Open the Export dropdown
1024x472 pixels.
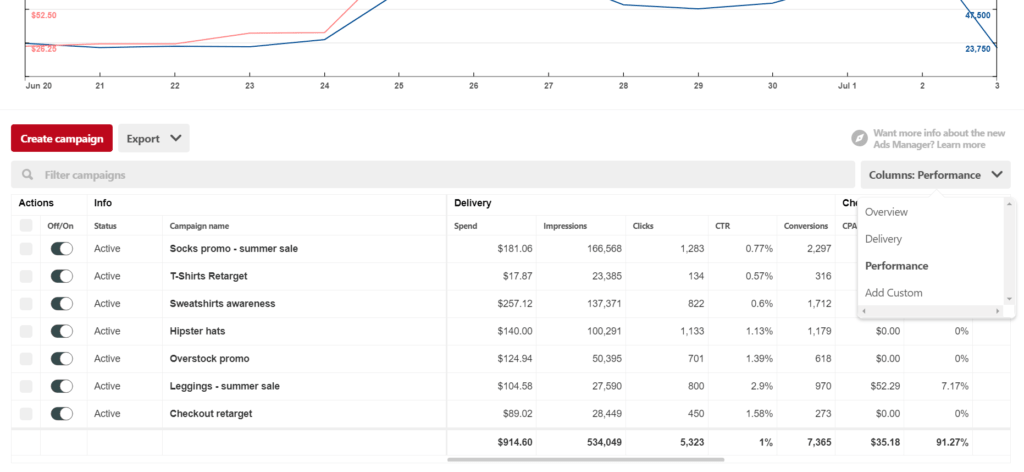[154, 138]
